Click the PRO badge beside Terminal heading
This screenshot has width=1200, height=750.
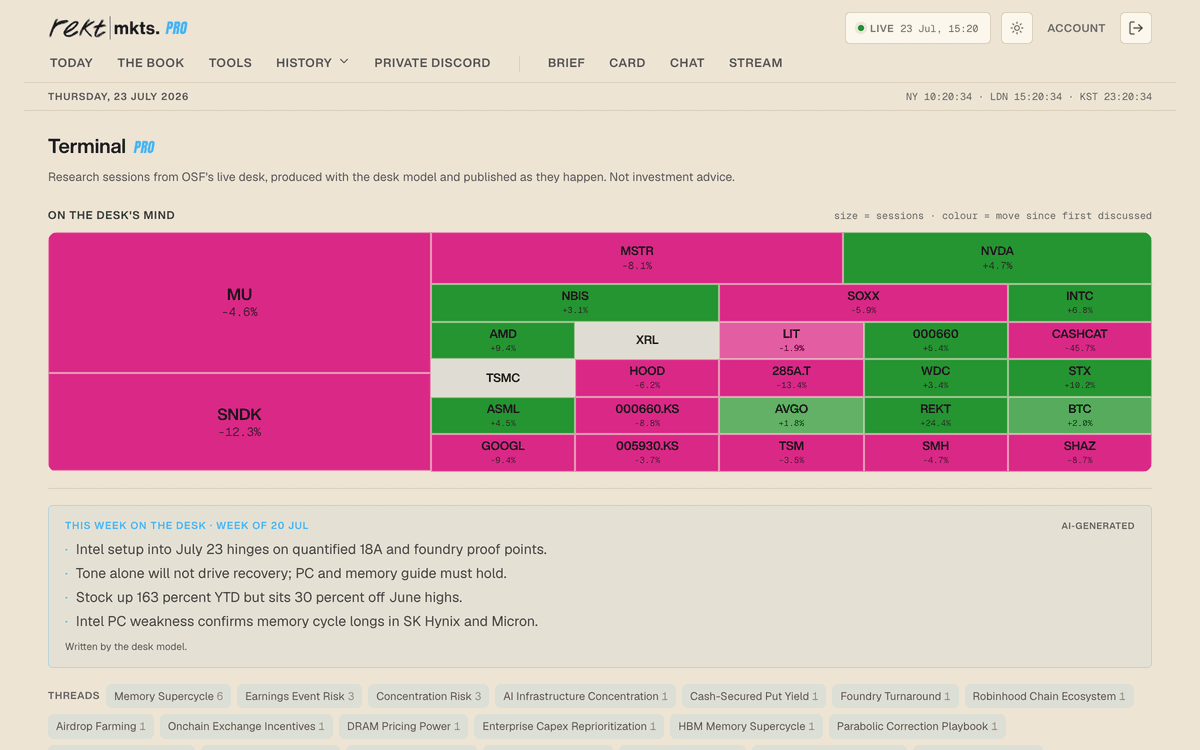pyautogui.click(x=144, y=147)
